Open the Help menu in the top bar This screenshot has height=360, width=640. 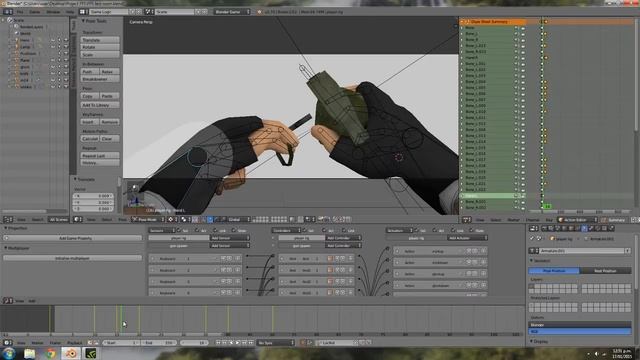point(70,12)
